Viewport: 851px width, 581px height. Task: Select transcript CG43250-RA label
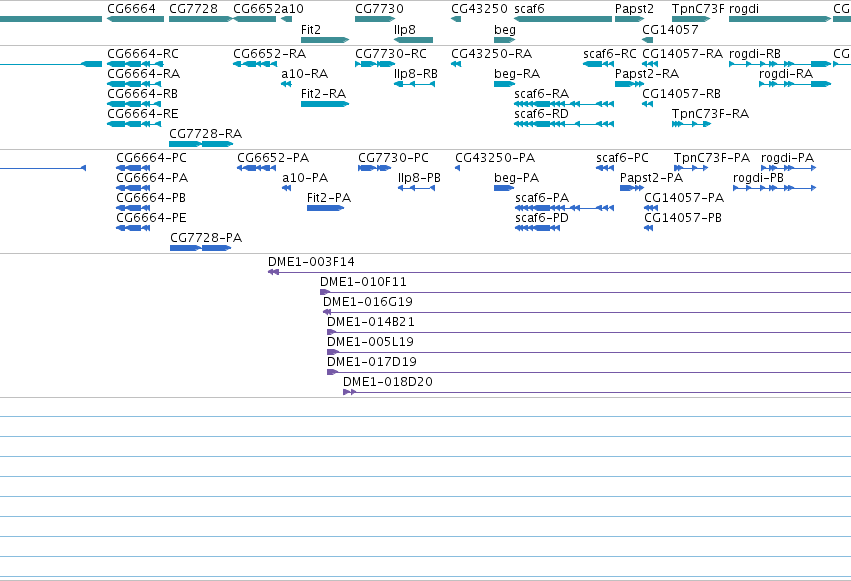(x=492, y=54)
